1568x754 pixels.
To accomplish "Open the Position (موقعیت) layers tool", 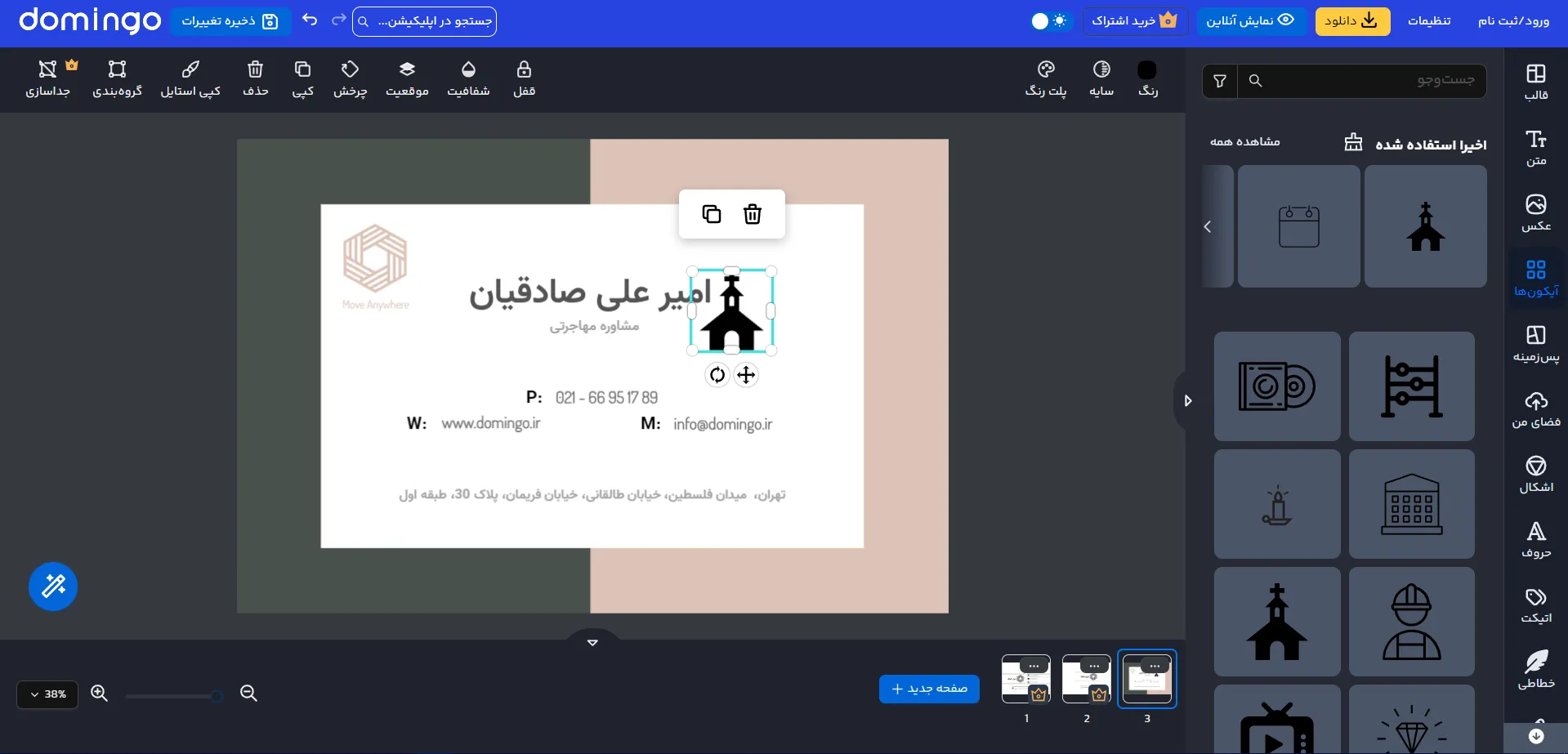I will click(x=407, y=78).
